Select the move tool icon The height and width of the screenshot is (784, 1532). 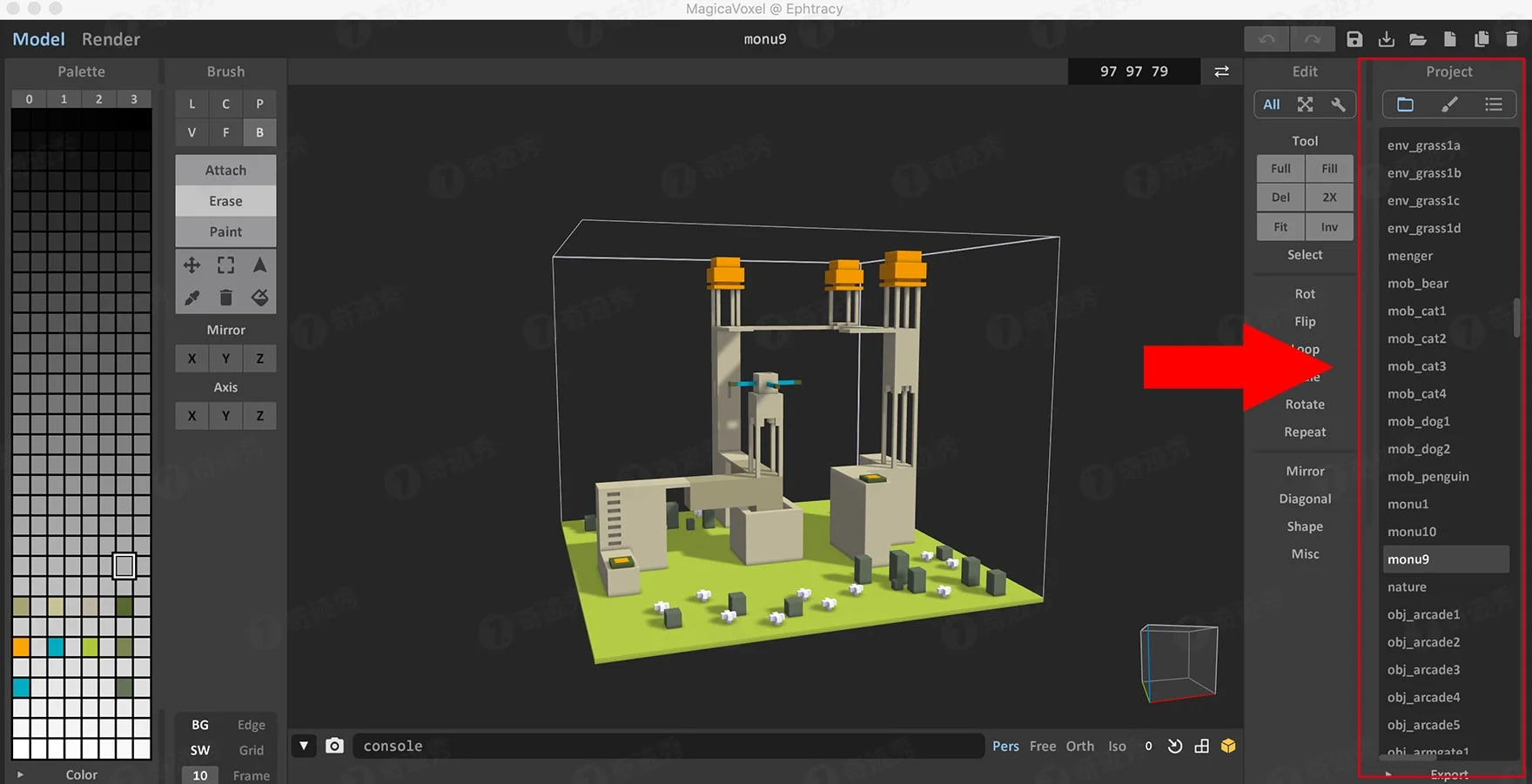pyautogui.click(x=191, y=265)
